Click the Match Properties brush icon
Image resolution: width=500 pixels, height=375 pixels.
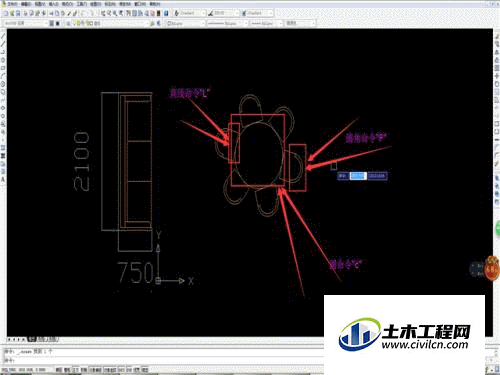(x=69, y=13)
